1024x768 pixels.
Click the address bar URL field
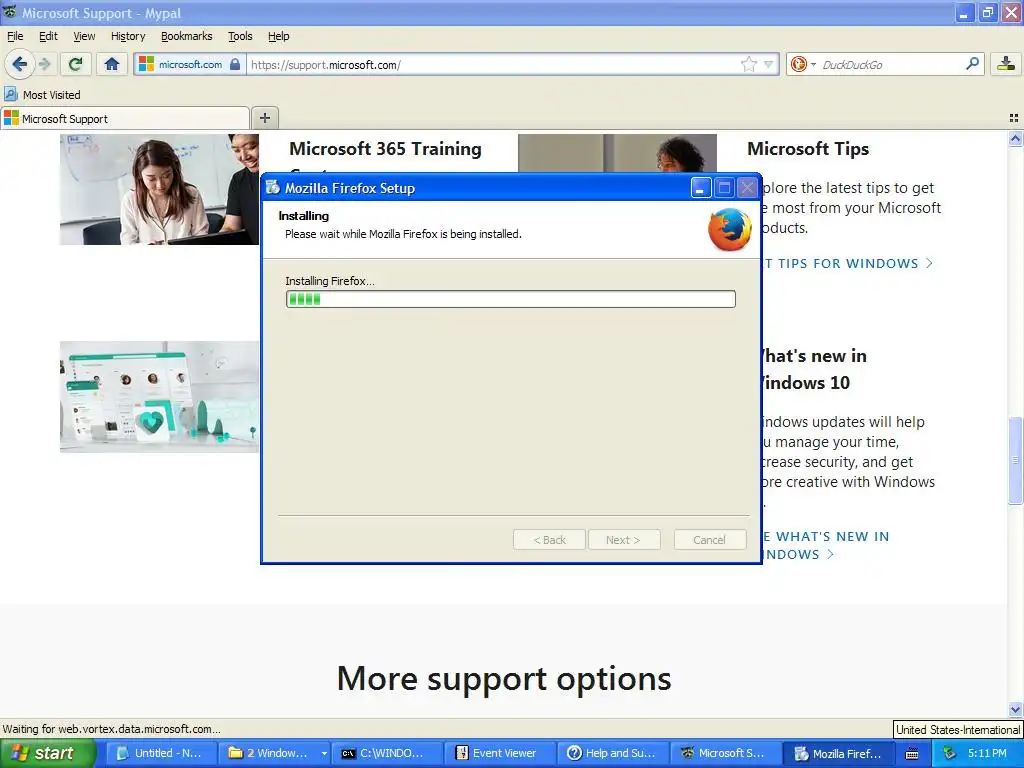coord(493,64)
